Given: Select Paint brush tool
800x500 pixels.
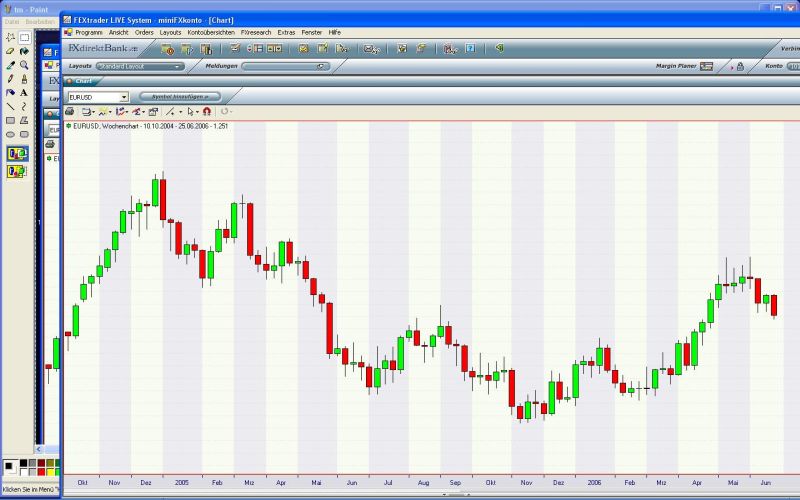Looking at the screenshot, I should pyautogui.click(x=24, y=79).
